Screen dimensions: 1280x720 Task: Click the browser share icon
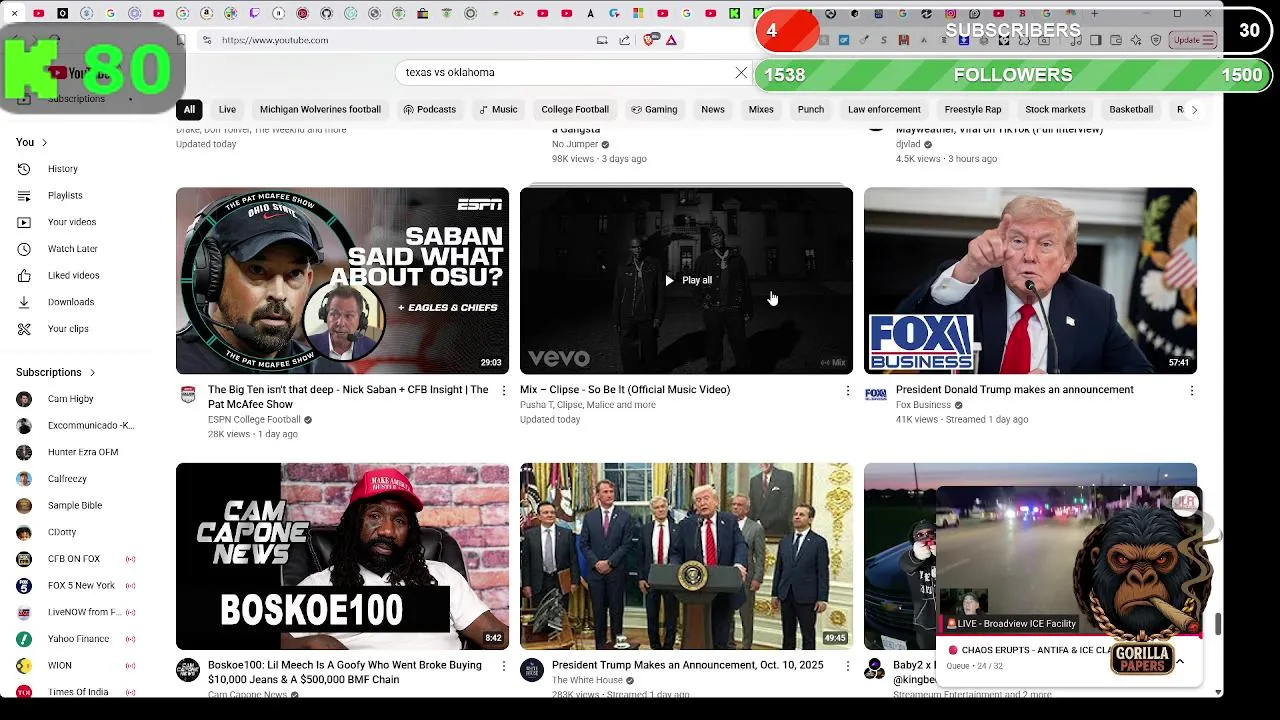(625, 40)
